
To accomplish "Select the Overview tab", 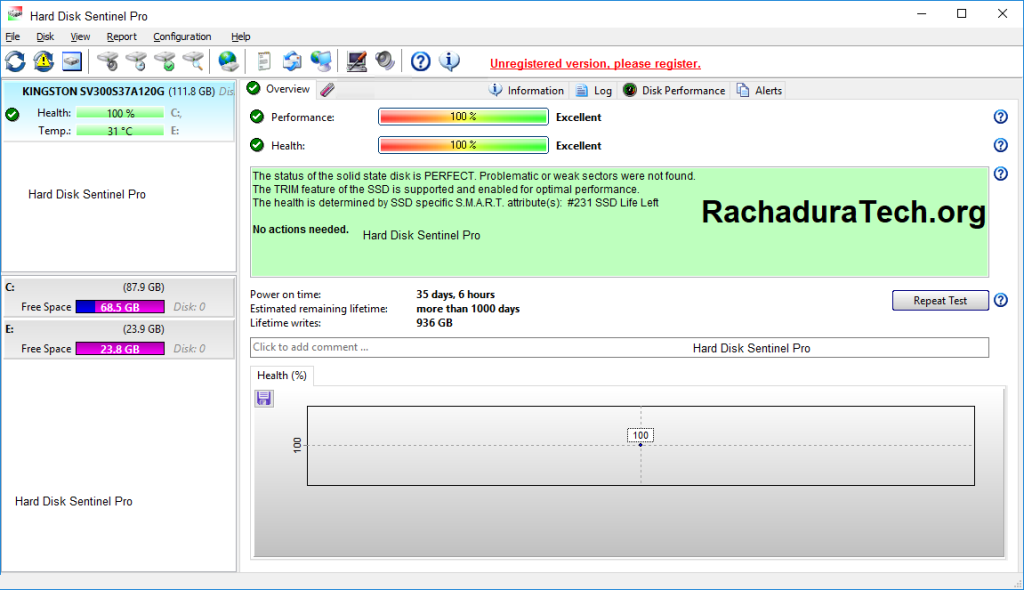I will click(280, 89).
